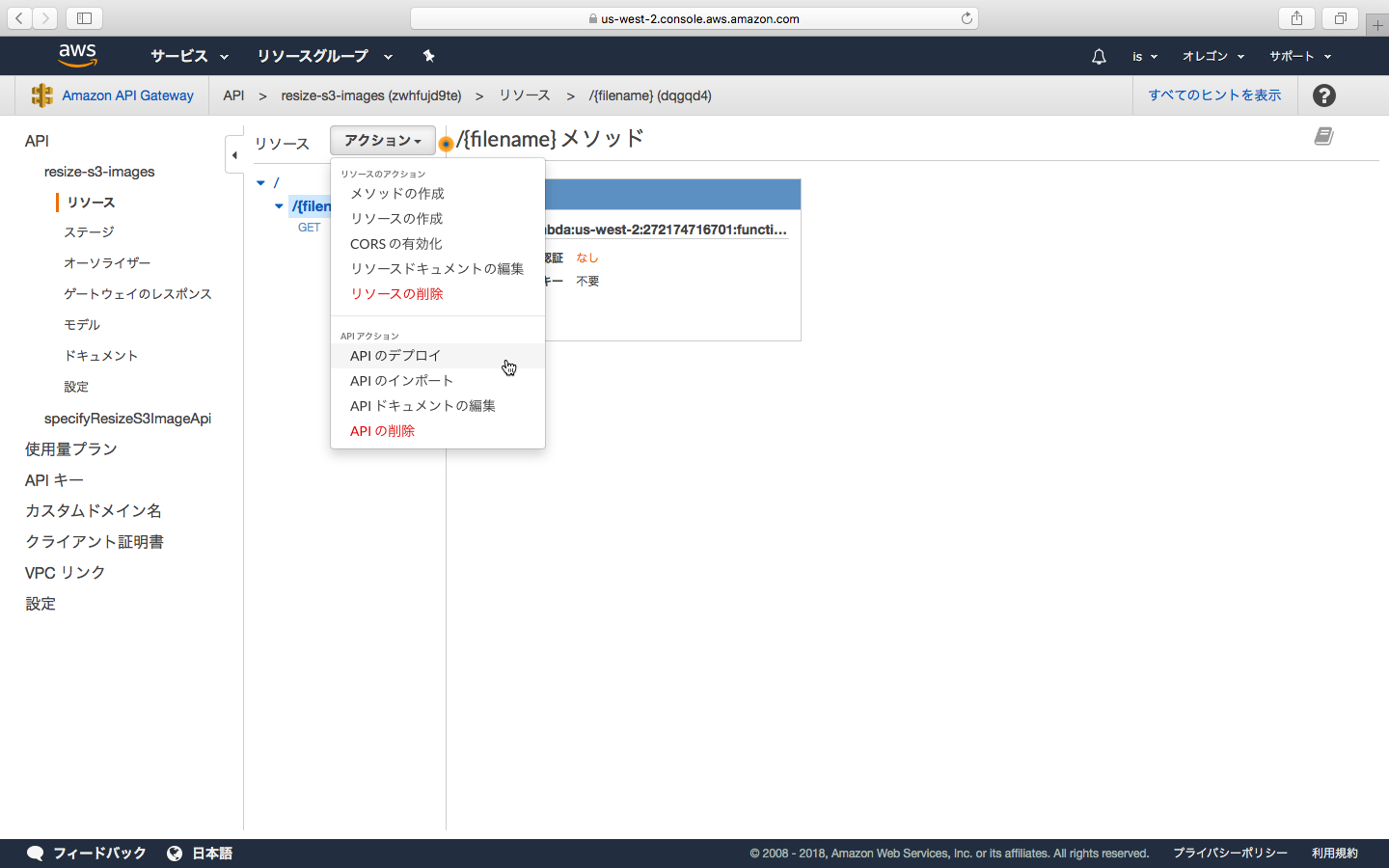1389x868 pixels.
Task: Collapse the left navigation panel arrow
Action: click(x=234, y=154)
